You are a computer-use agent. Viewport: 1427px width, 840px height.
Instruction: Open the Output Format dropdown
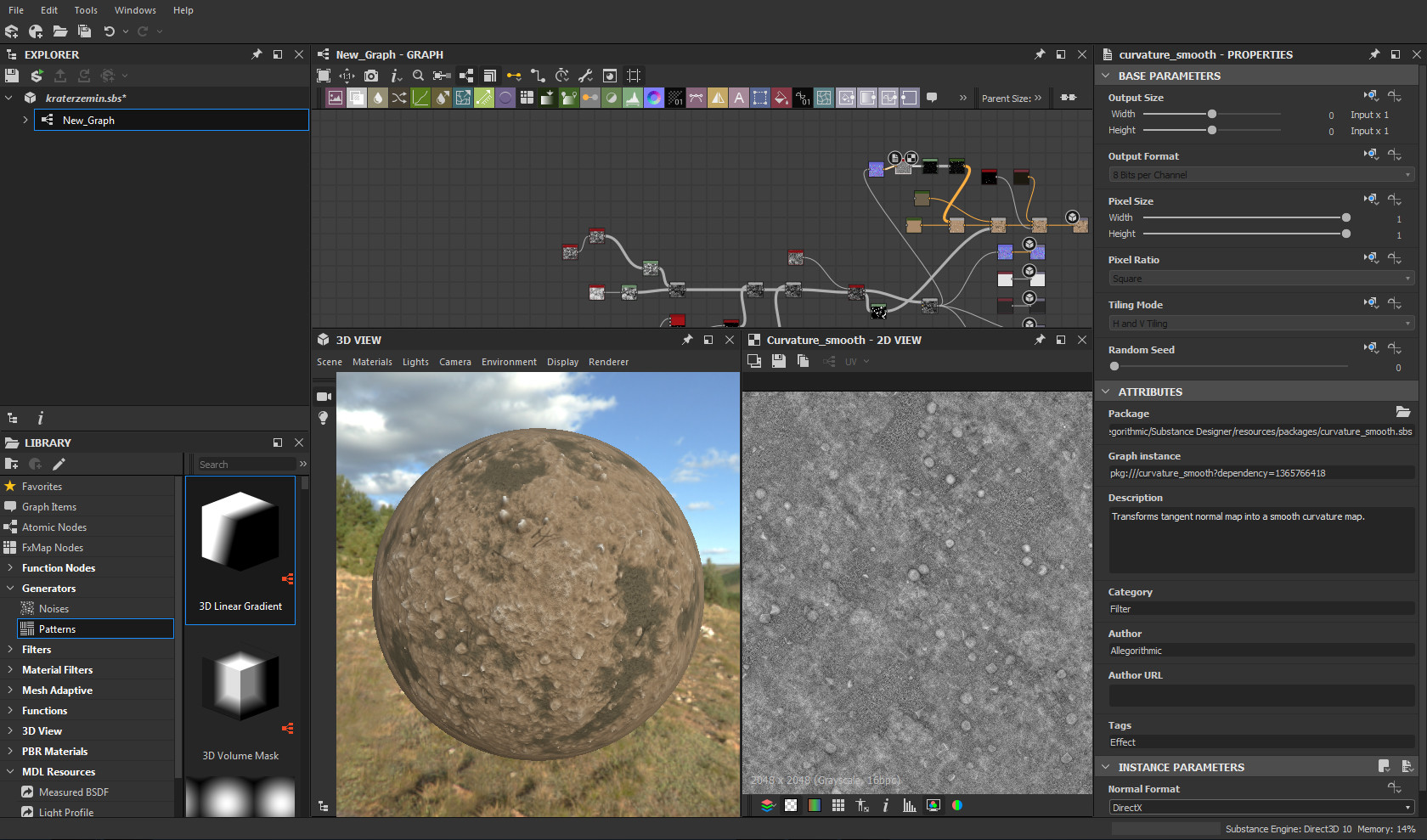1259,174
